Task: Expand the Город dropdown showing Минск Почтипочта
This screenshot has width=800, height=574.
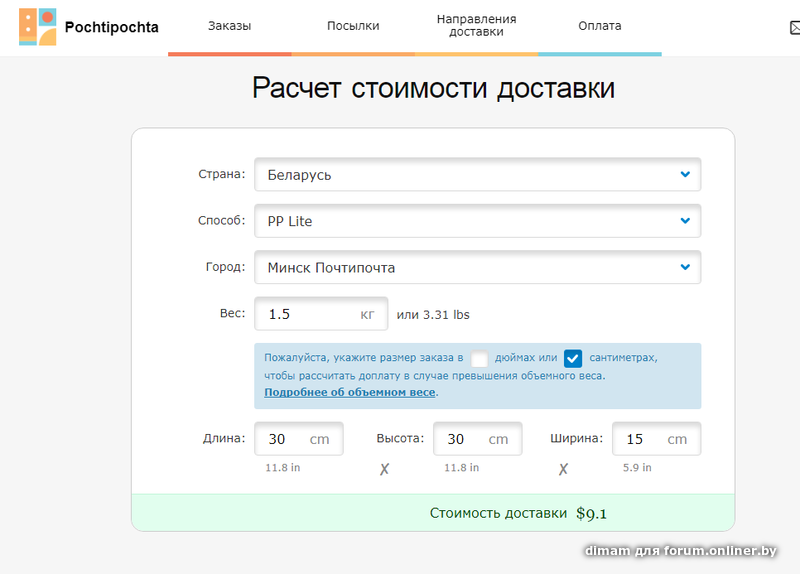Action: [477, 268]
